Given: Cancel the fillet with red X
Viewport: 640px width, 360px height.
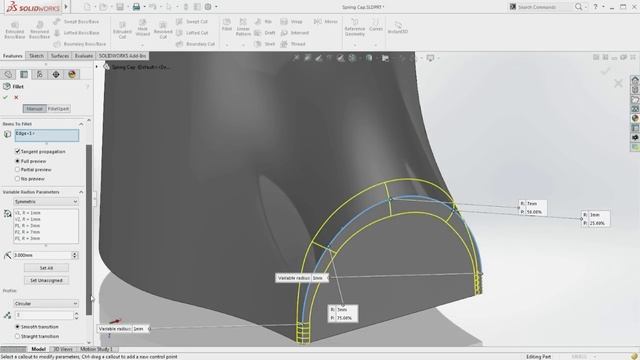Looking at the screenshot, I should click(16, 98).
